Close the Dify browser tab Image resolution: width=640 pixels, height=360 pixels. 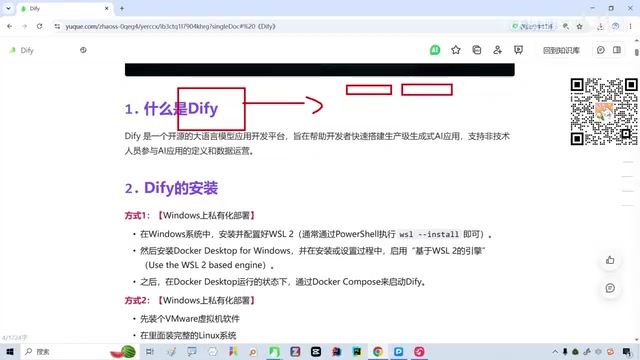107,8
